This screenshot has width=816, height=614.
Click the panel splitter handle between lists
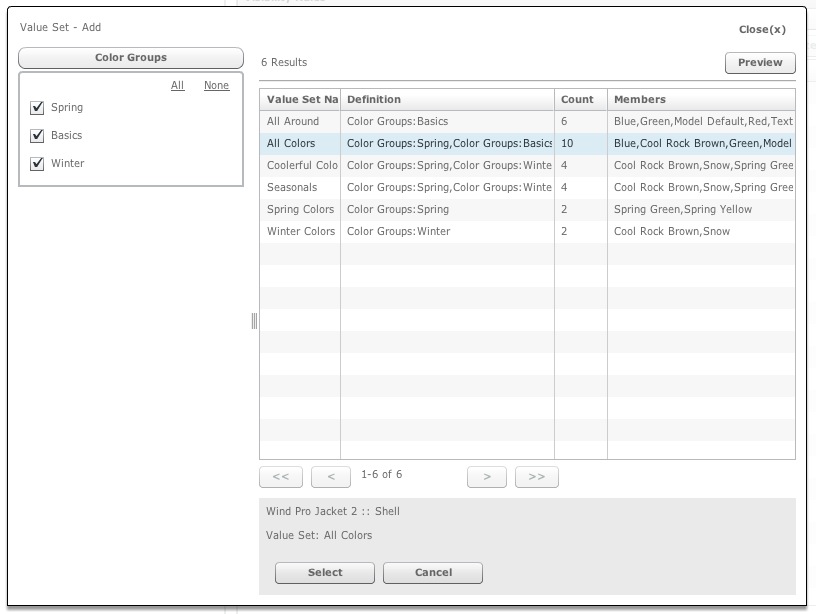(x=254, y=322)
